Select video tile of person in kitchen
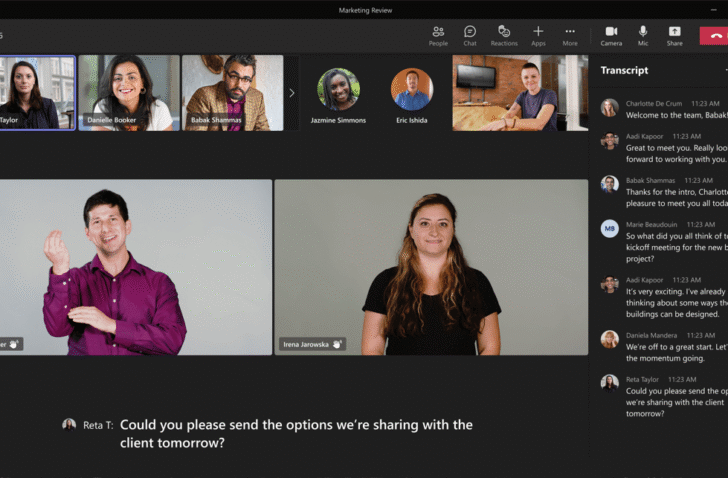 coord(520,93)
